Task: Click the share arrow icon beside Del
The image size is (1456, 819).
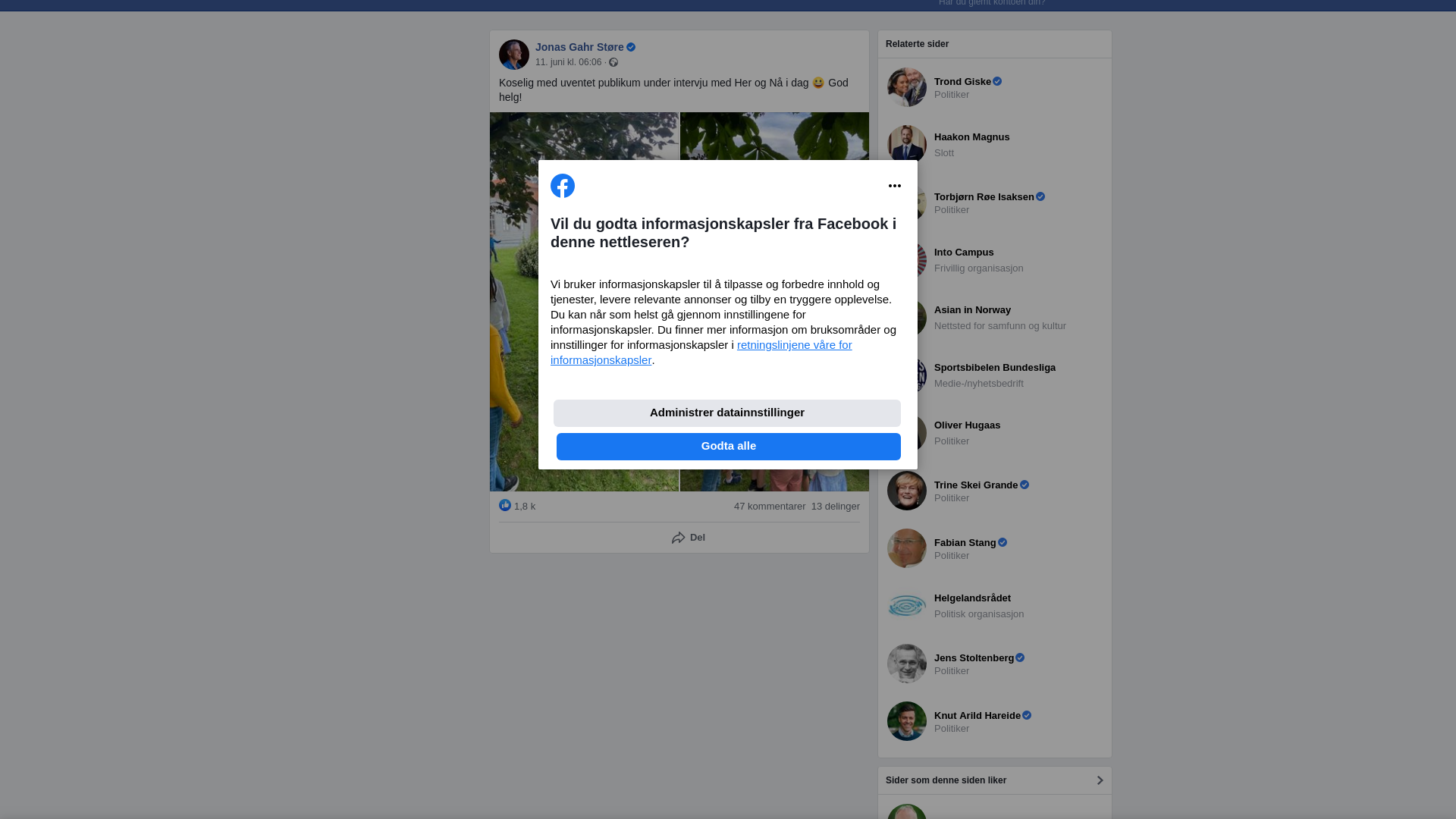Action: (679, 538)
